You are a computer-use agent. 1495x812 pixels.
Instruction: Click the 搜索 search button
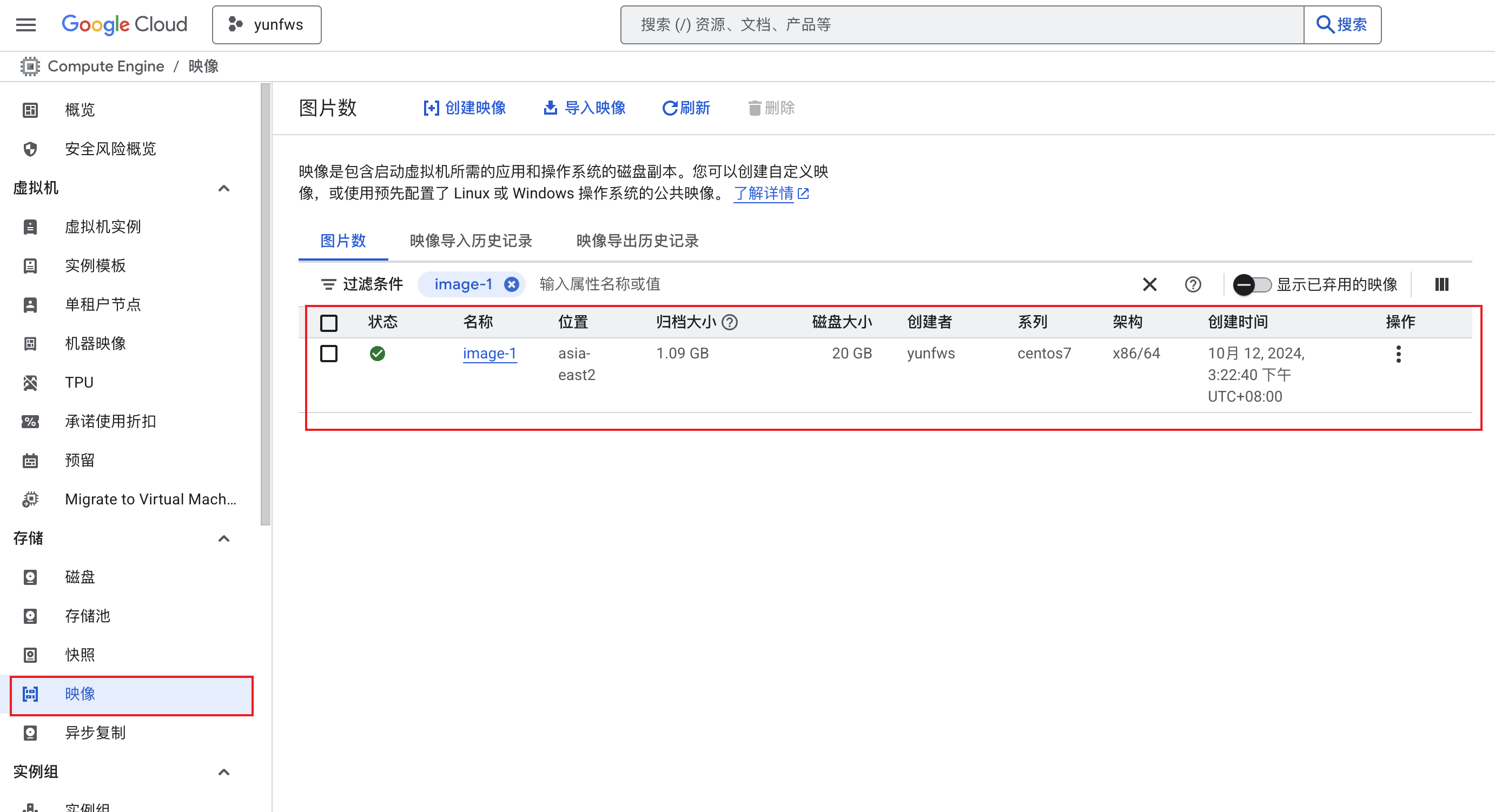pos(1342,24)
